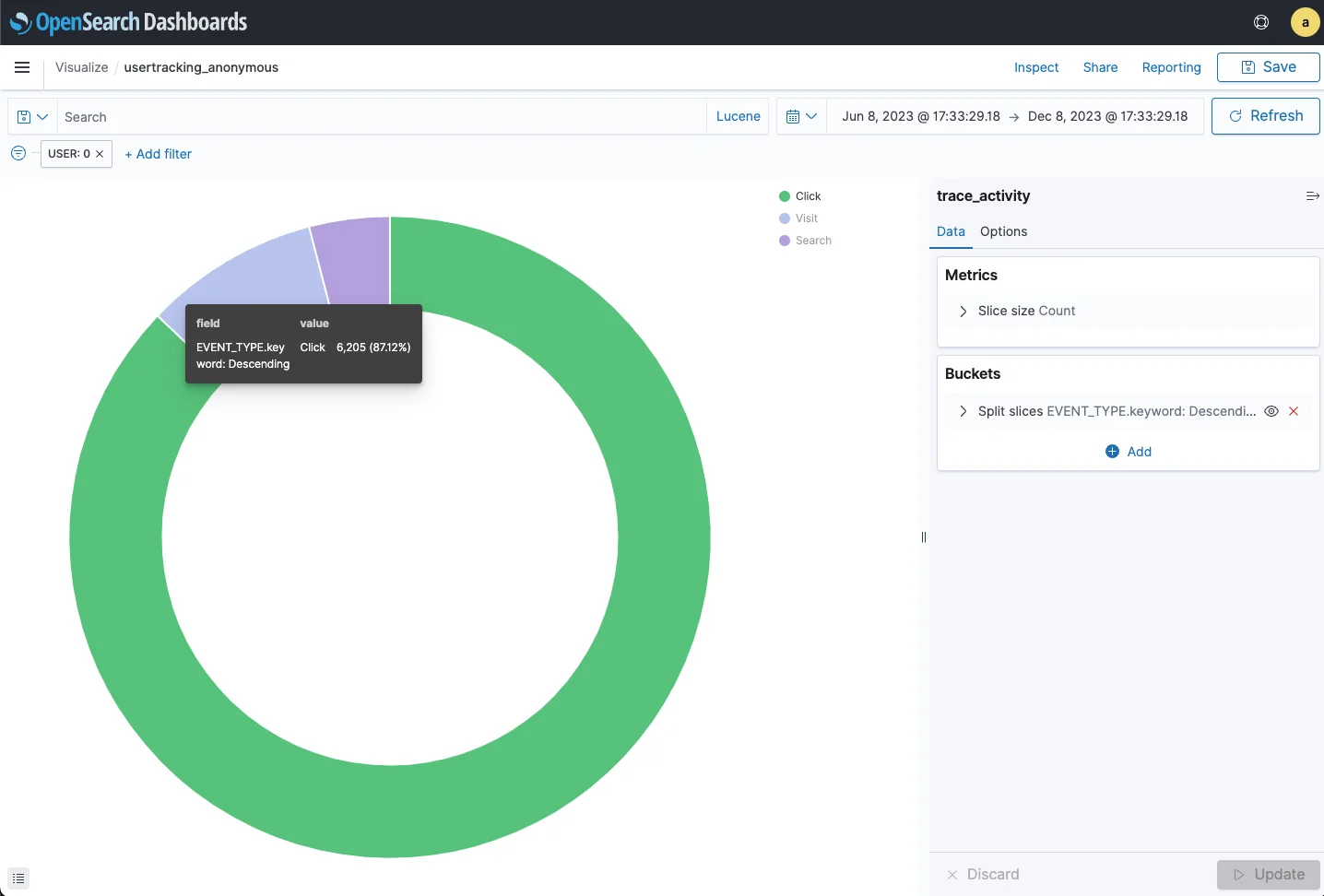
Task: Expand the Split slices bucket settings
Action: click(x=963, y=411)
